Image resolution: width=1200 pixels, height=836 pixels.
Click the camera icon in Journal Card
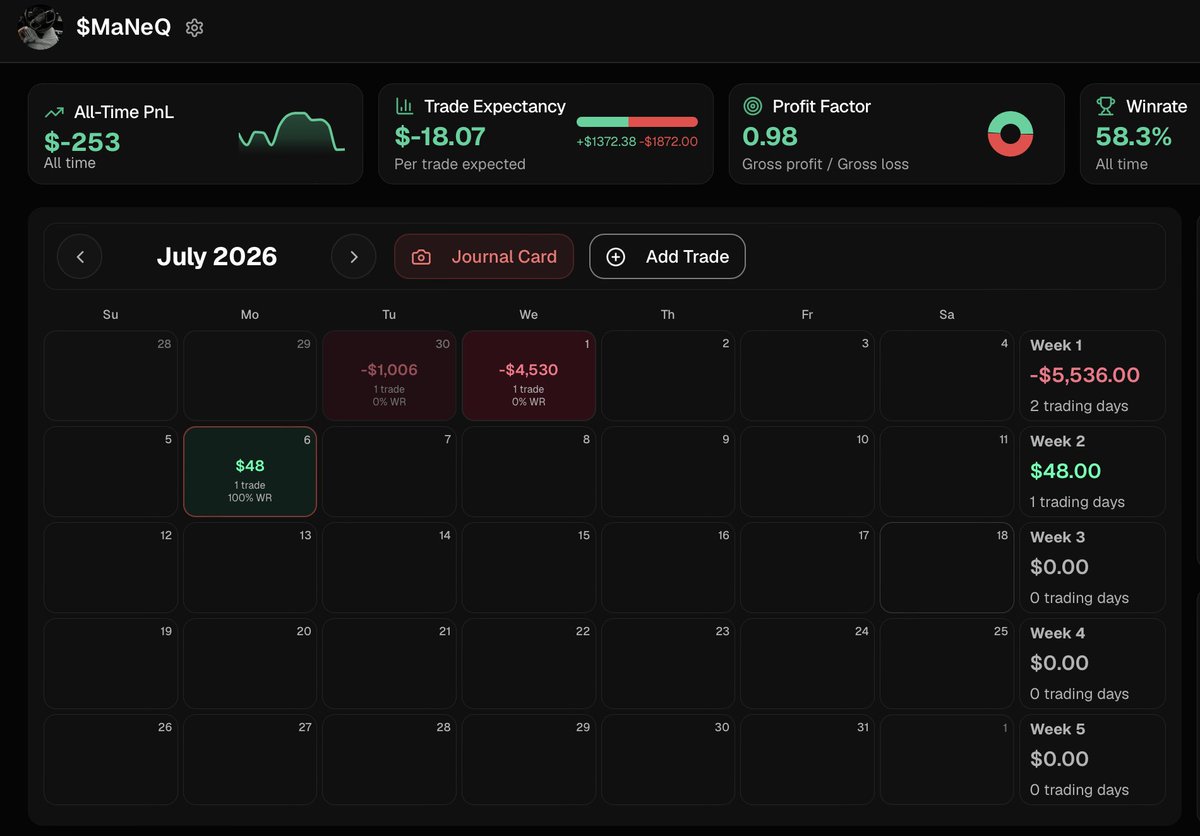point(421,257)
